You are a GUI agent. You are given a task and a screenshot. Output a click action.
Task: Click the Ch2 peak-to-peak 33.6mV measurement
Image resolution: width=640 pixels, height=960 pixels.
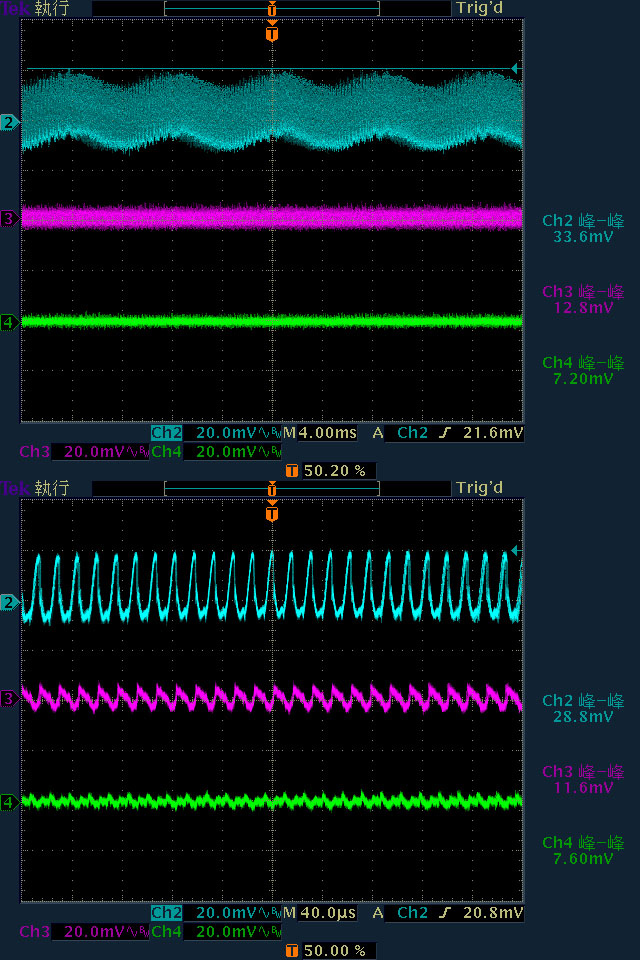[x=583, y=228]
